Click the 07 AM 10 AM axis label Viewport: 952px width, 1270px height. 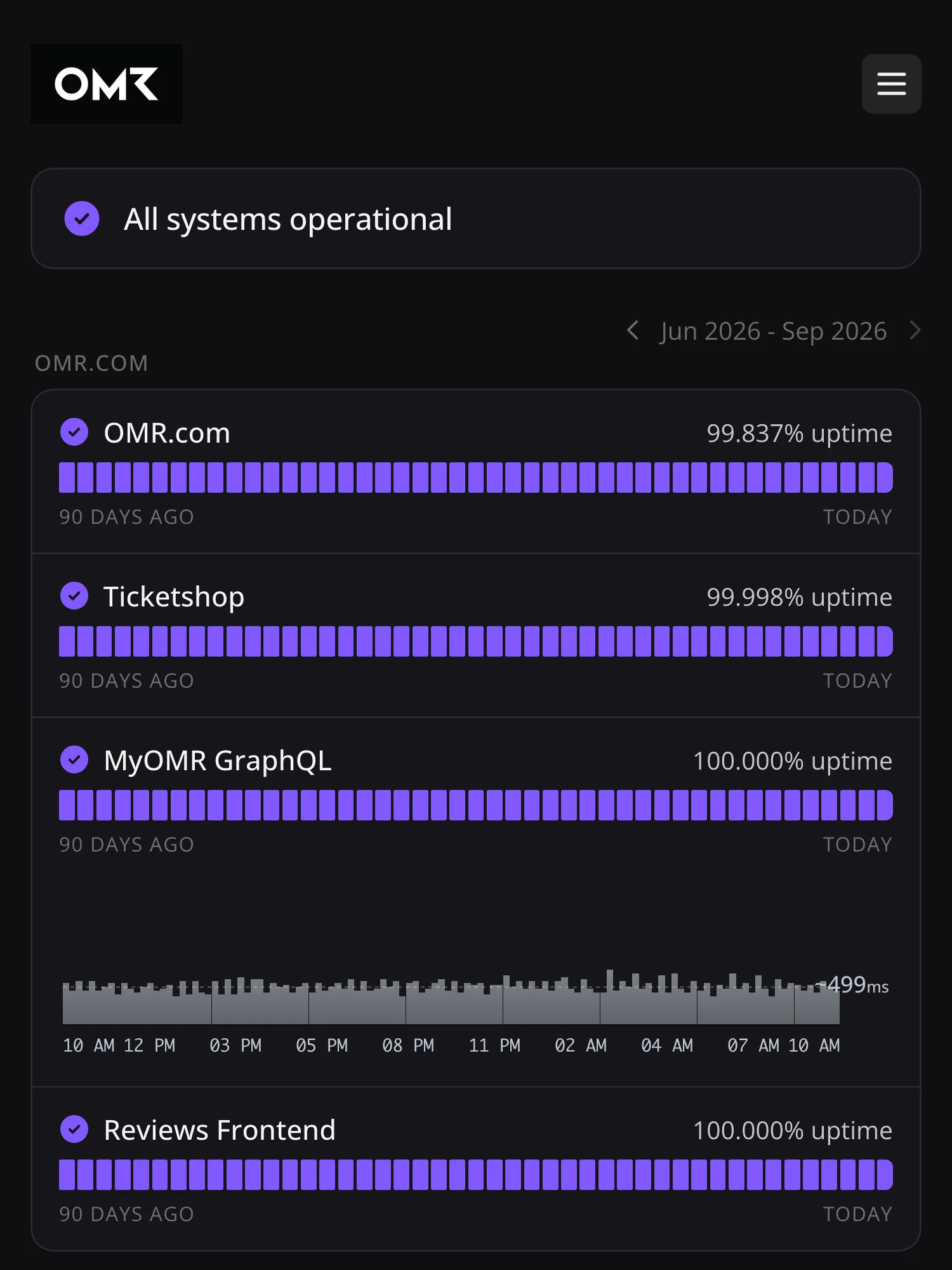(784, 1045)
